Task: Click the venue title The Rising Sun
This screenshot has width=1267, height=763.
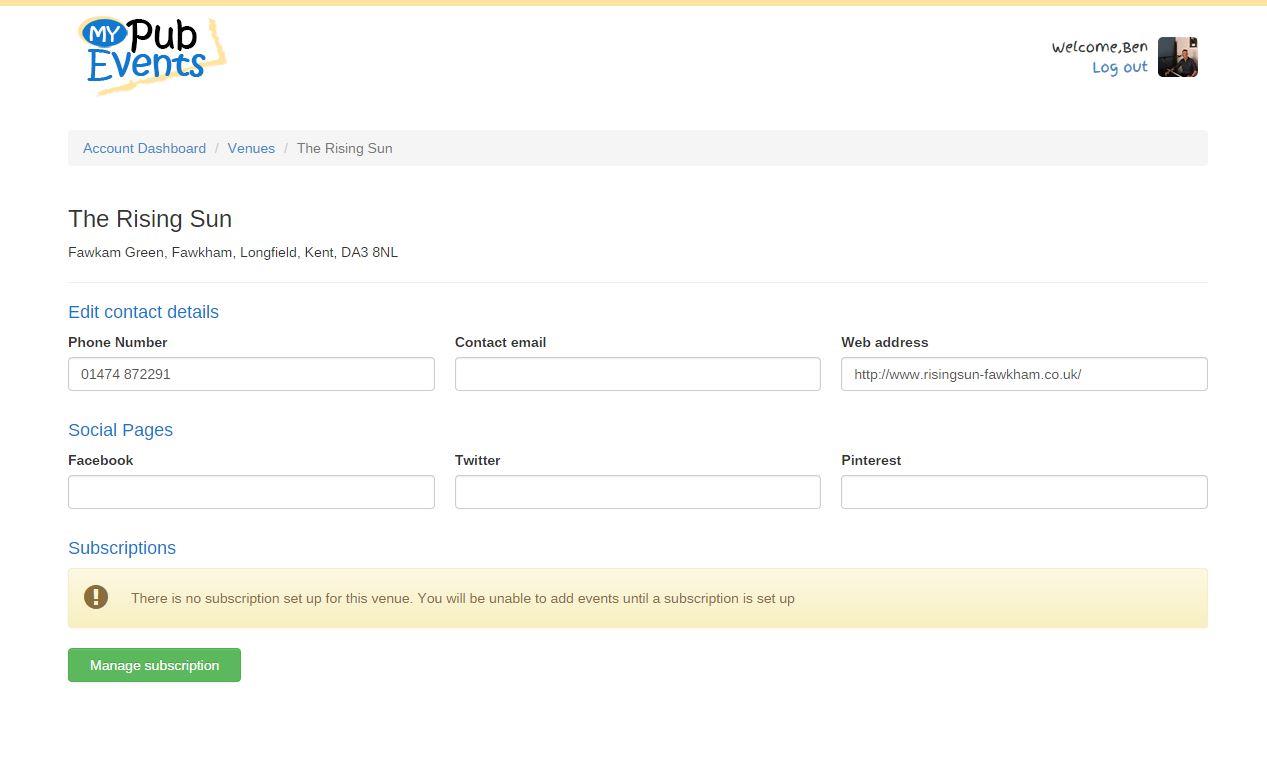Action: pyautogui.click(x=150, y=219)
